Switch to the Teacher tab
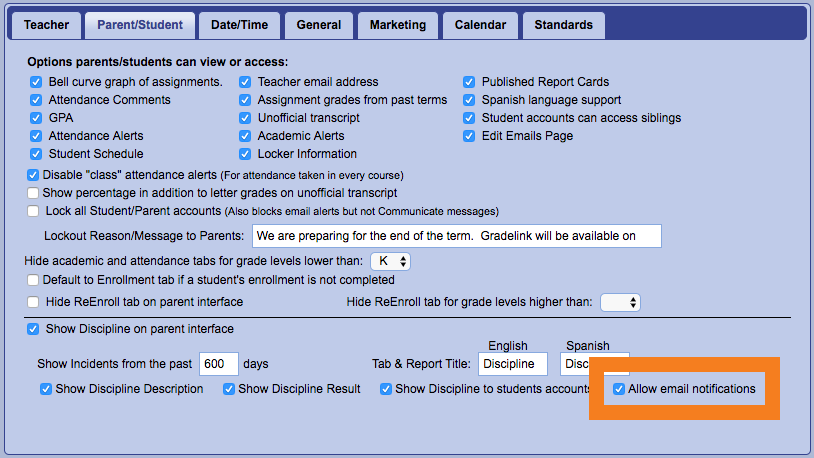 click(x=45, y=24)
